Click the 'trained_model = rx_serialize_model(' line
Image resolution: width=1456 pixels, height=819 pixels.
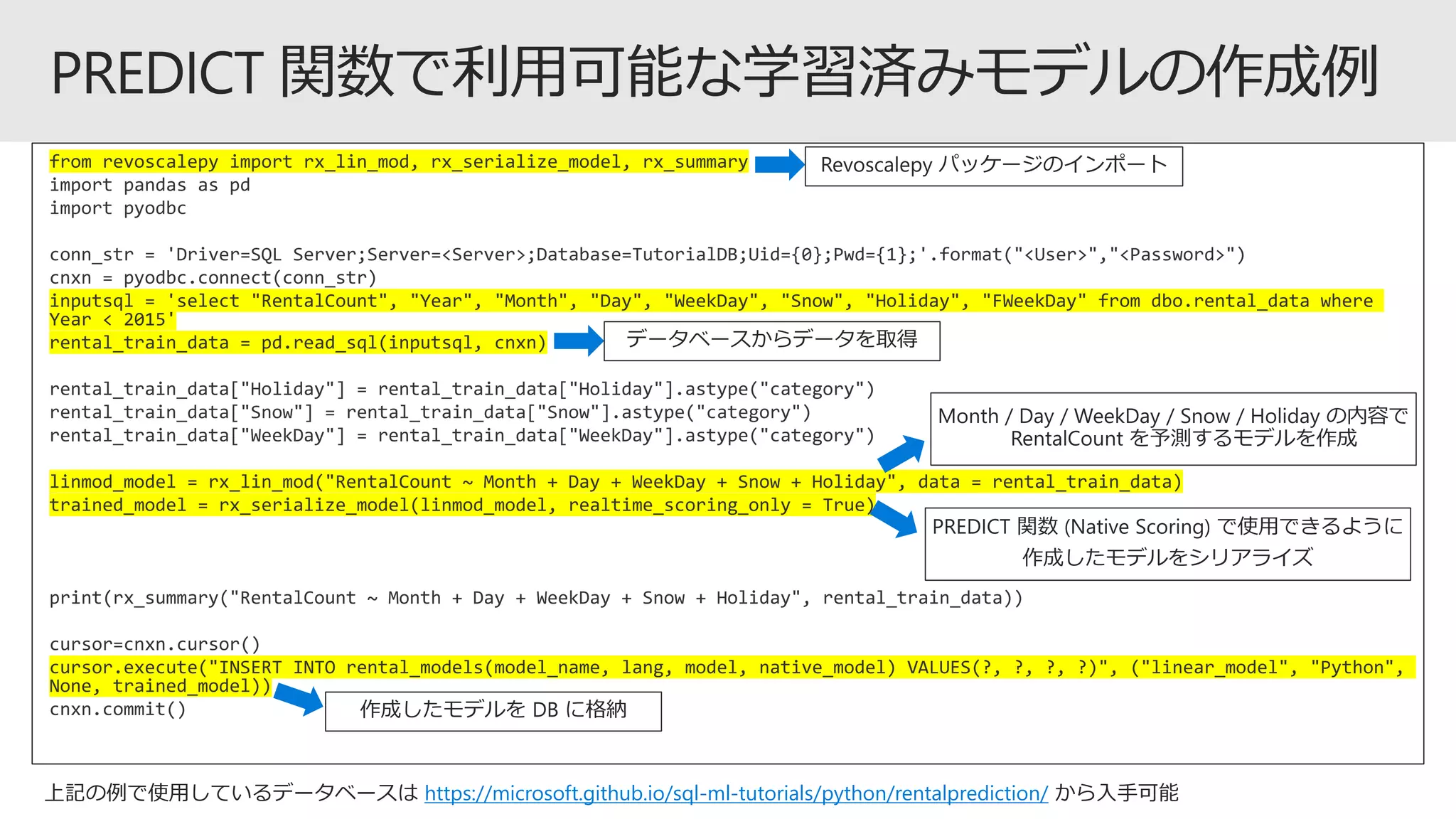tap(462, 505)
